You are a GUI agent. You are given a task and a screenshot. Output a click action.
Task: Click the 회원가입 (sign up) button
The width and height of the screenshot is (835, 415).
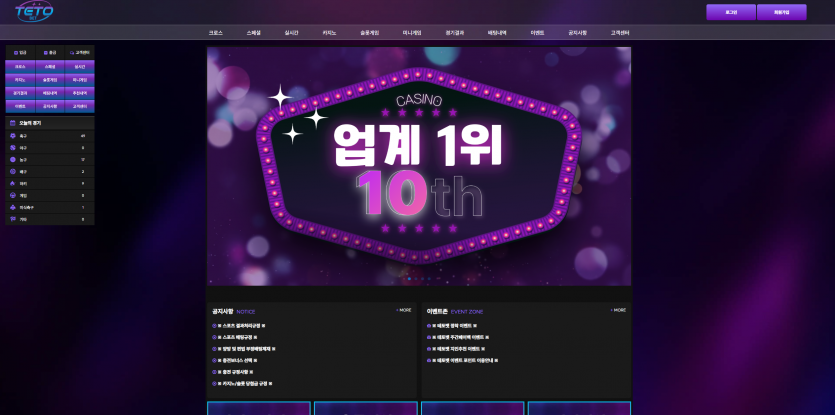[x=782, y=12]
